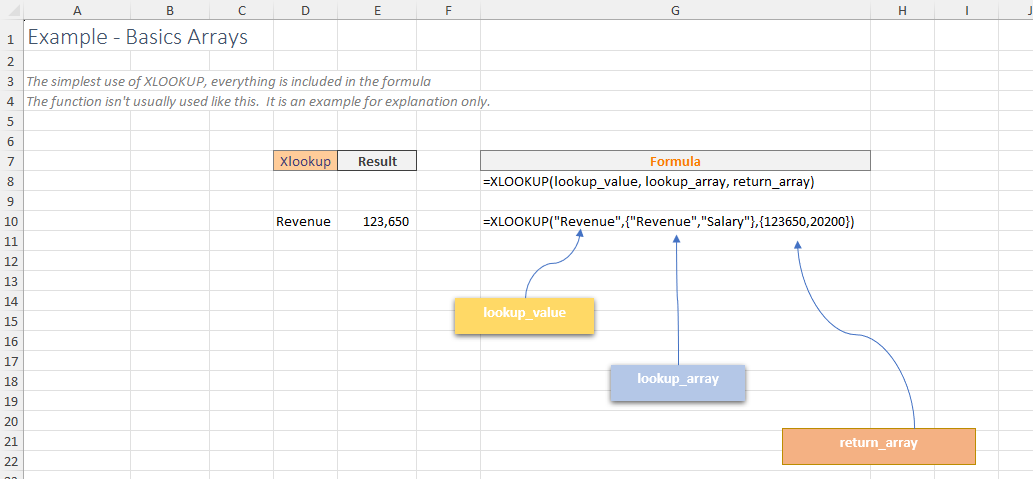This screenshot has height=479, width=1033.
Task: Select row 7 header
Action: point(11,161)
